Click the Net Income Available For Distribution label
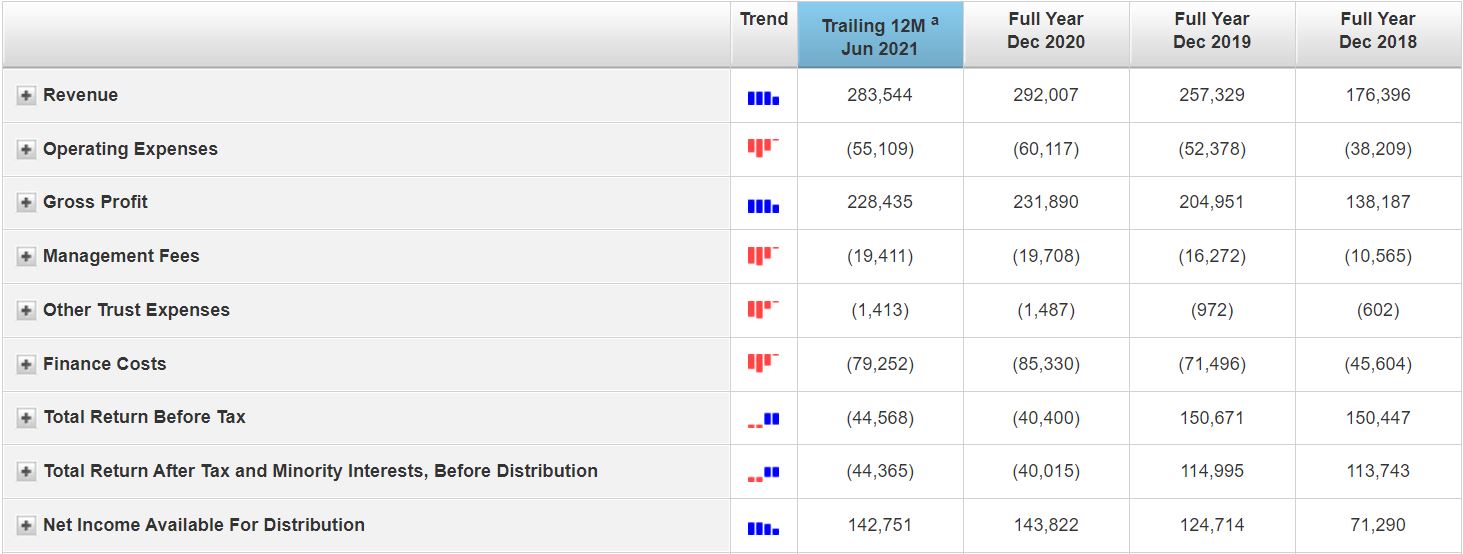This screenshot has width=1463, height=554. 204,525
